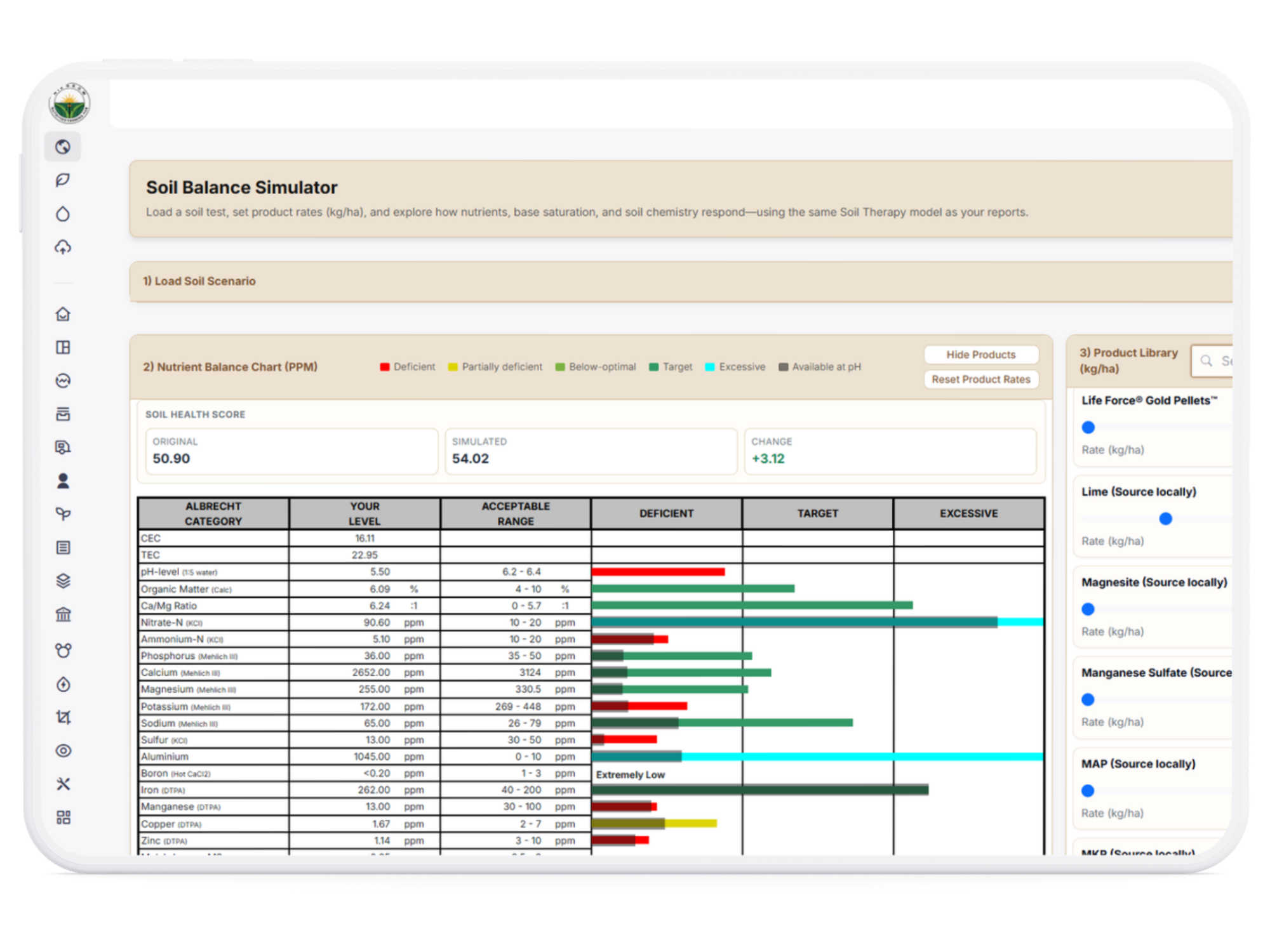Screen dimensions: 1270x952
Task: Collapse the Nutrient Balance Chart header
Action: point(230,367)
